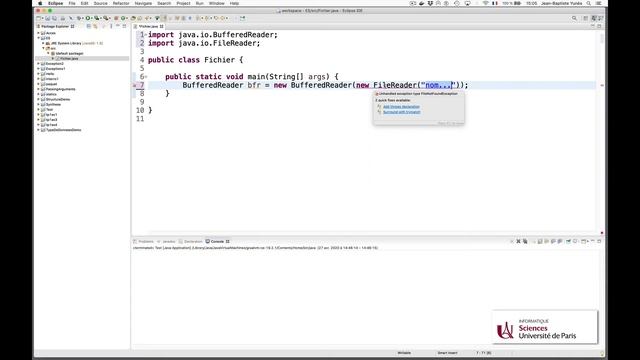Select the Fichier.java editor tab
640x360 pixels.
[149, 27]
